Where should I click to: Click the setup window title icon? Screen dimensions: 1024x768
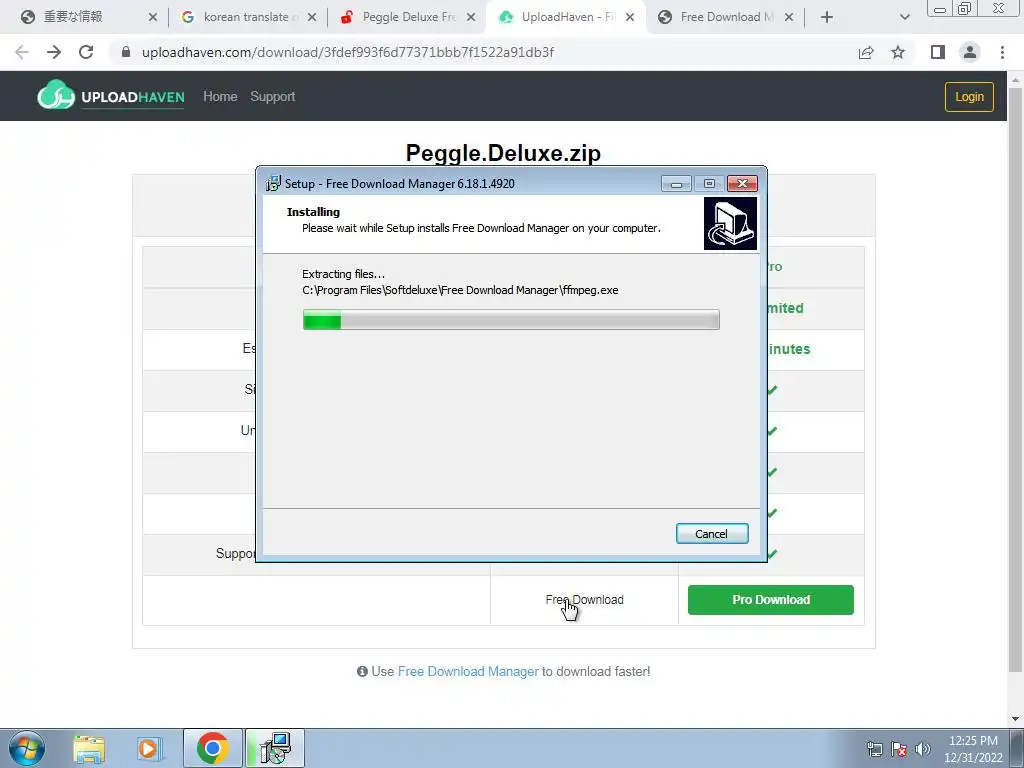click(273, 183)
